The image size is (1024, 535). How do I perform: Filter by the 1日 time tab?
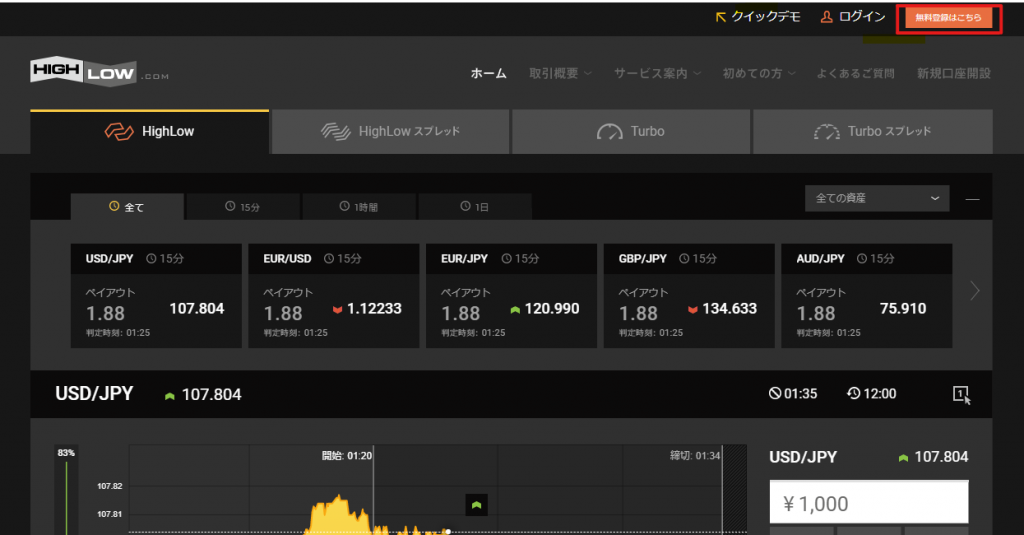[x=475, y=206]
